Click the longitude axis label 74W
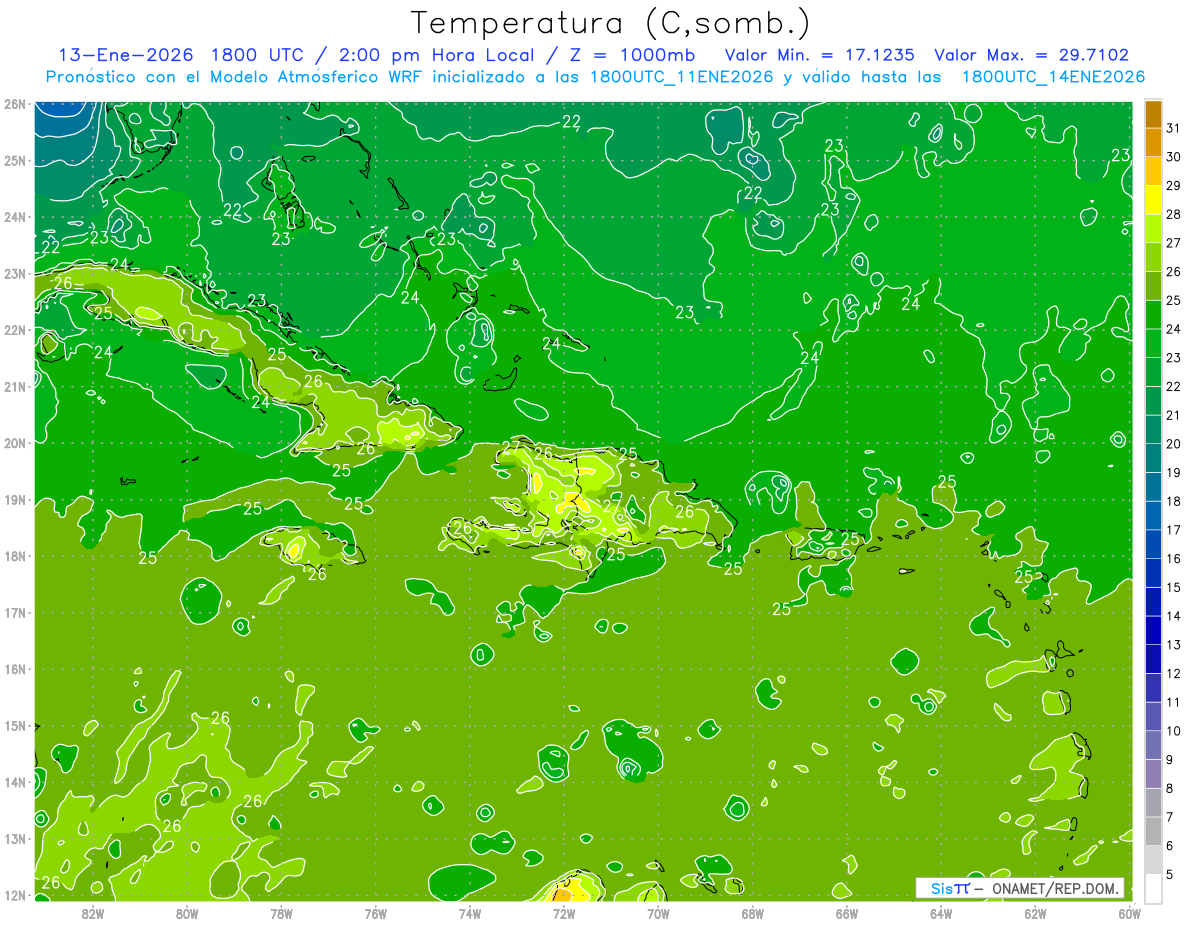The image size is (1200, 927). coord(469,913)
